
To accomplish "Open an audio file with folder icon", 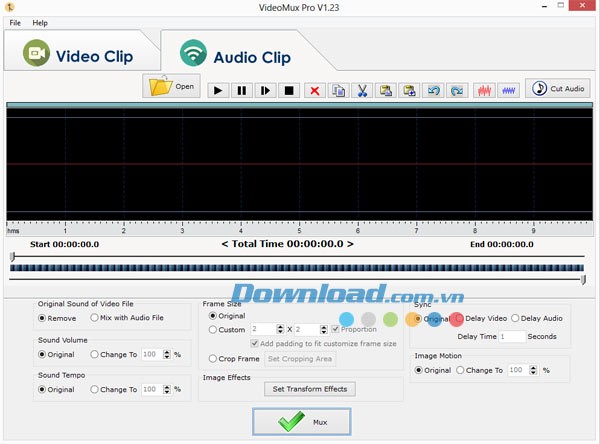I will [x=171, y=86].
